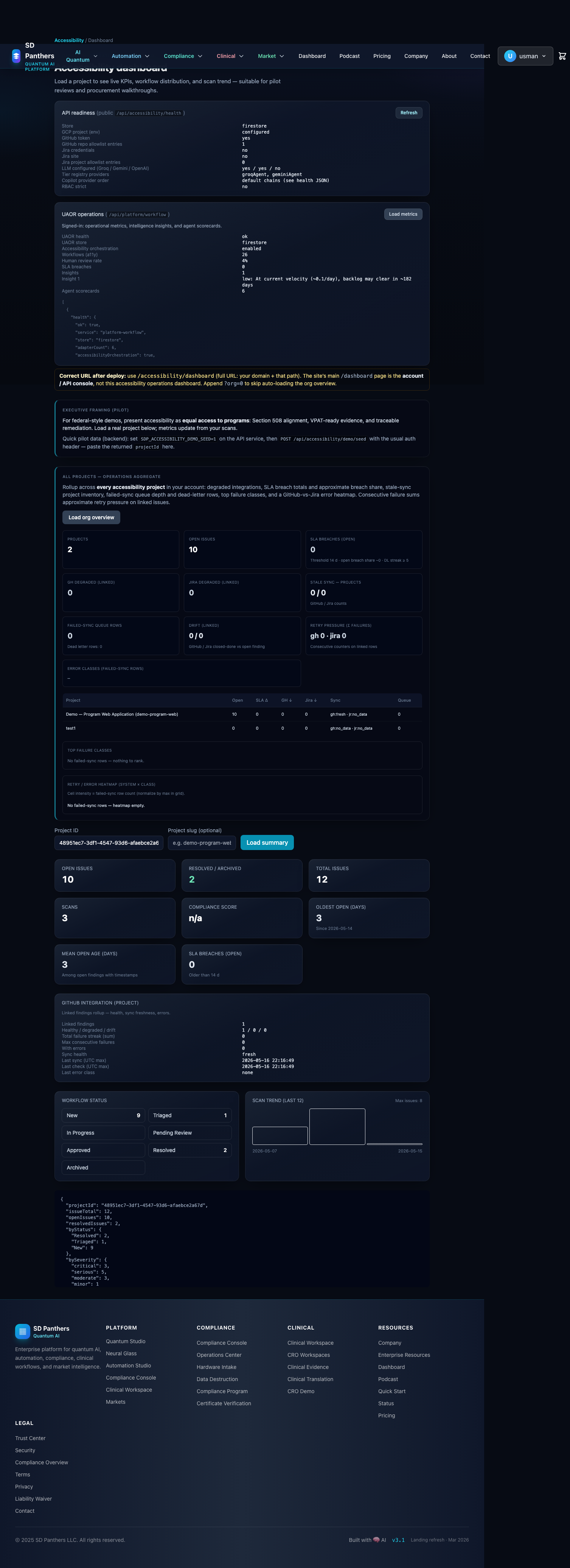Open Contact in the top navigation
The image size is (570, 1568).
(x=480, y=56)
